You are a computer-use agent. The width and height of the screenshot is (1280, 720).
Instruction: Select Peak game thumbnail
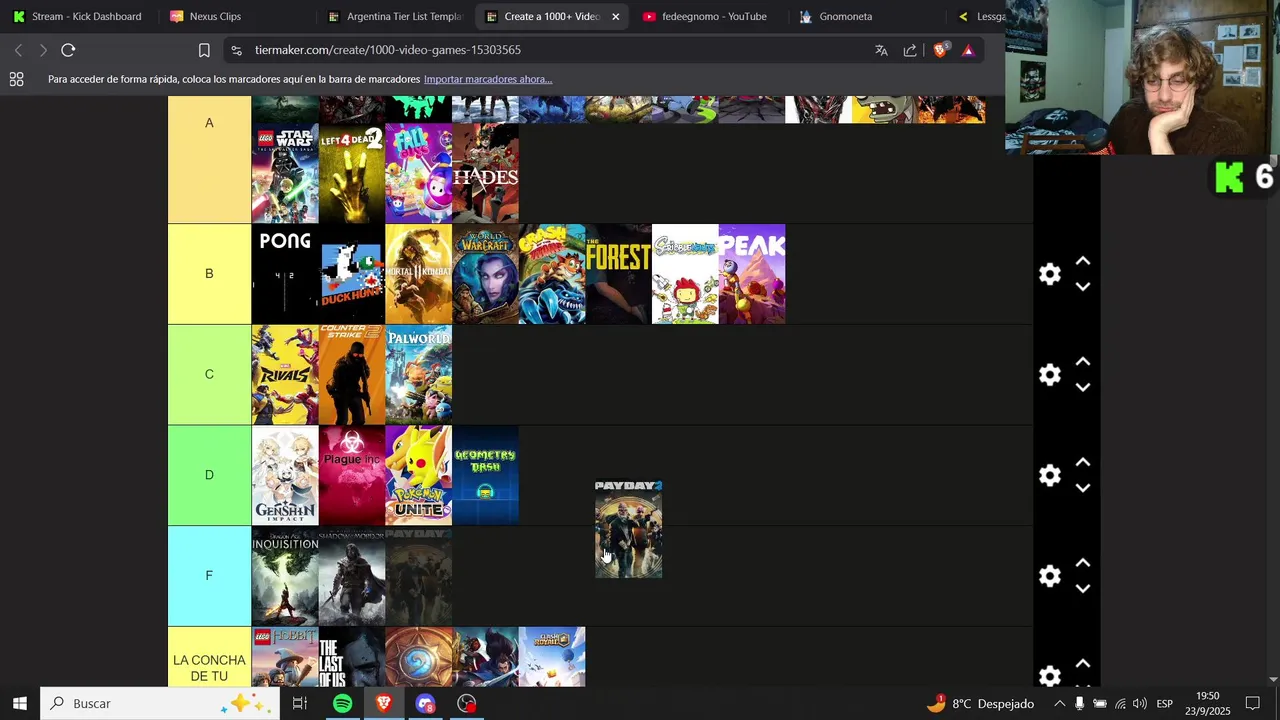[x=752, y=274]
